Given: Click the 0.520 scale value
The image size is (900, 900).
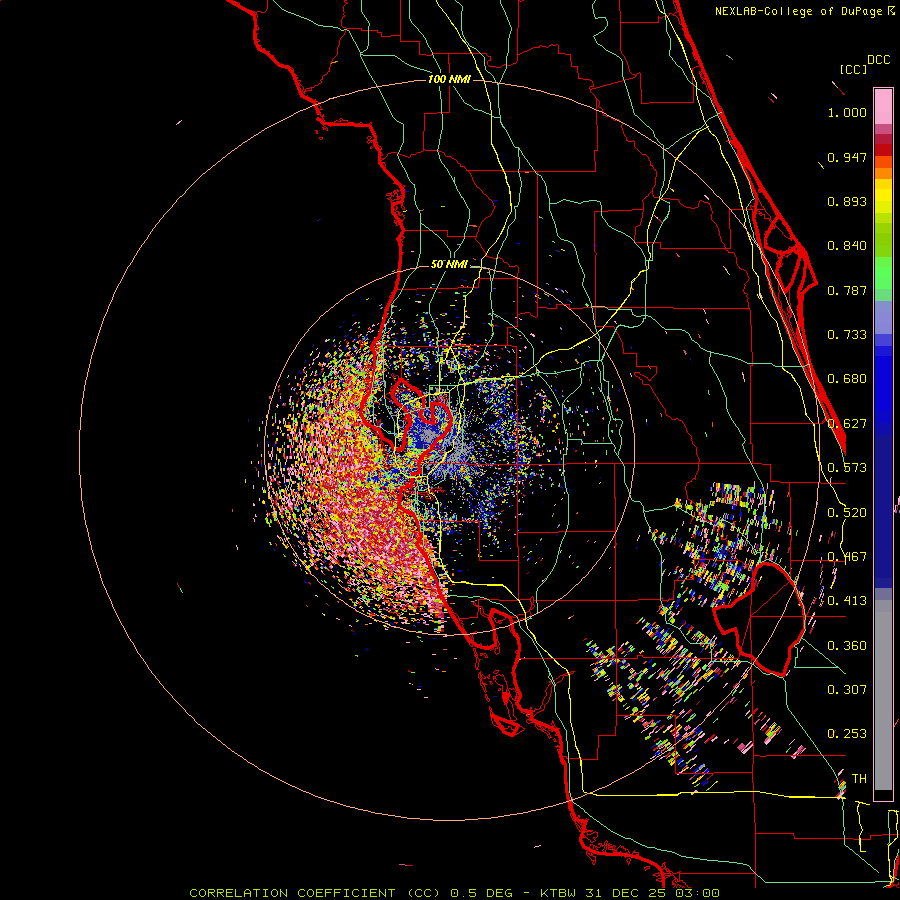Looking at the screenshot, I should pyautogui.click(x=847, y=513).
